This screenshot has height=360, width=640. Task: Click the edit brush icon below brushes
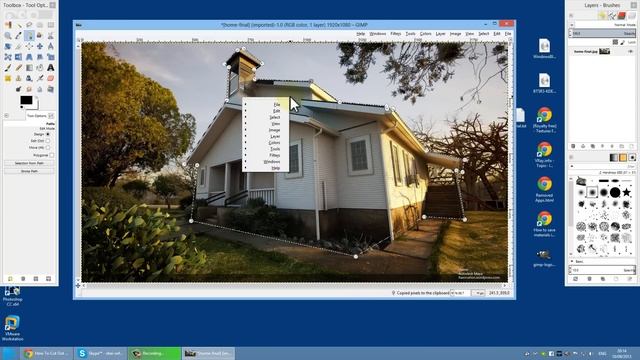630,279
